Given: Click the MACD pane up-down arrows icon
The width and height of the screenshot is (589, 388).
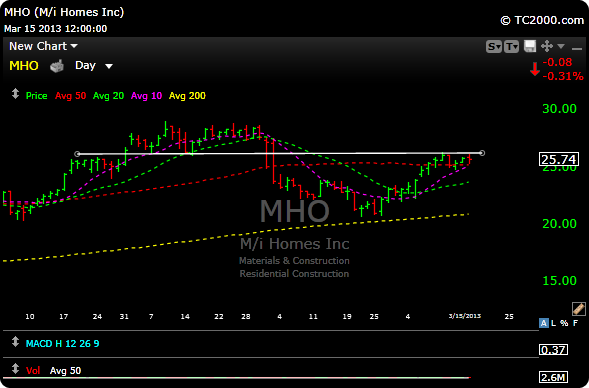Looking at the screenshot, I should [x=15, y=342].
